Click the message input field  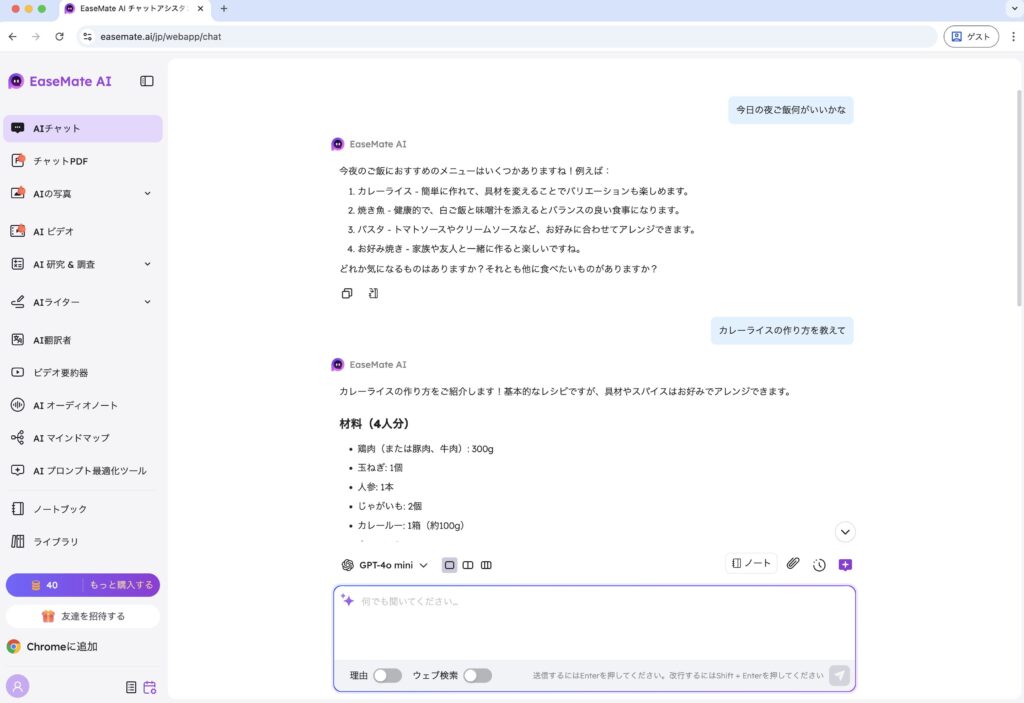(x=594, y=625)
